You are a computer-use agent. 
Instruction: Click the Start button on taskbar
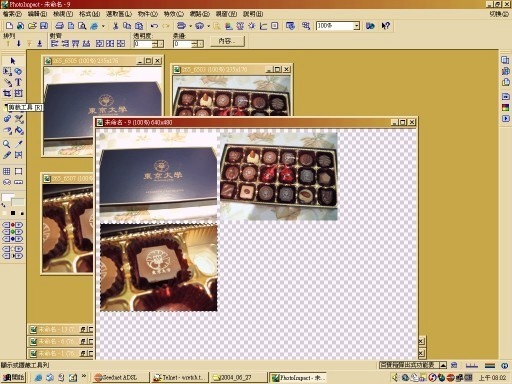(14, 377)
